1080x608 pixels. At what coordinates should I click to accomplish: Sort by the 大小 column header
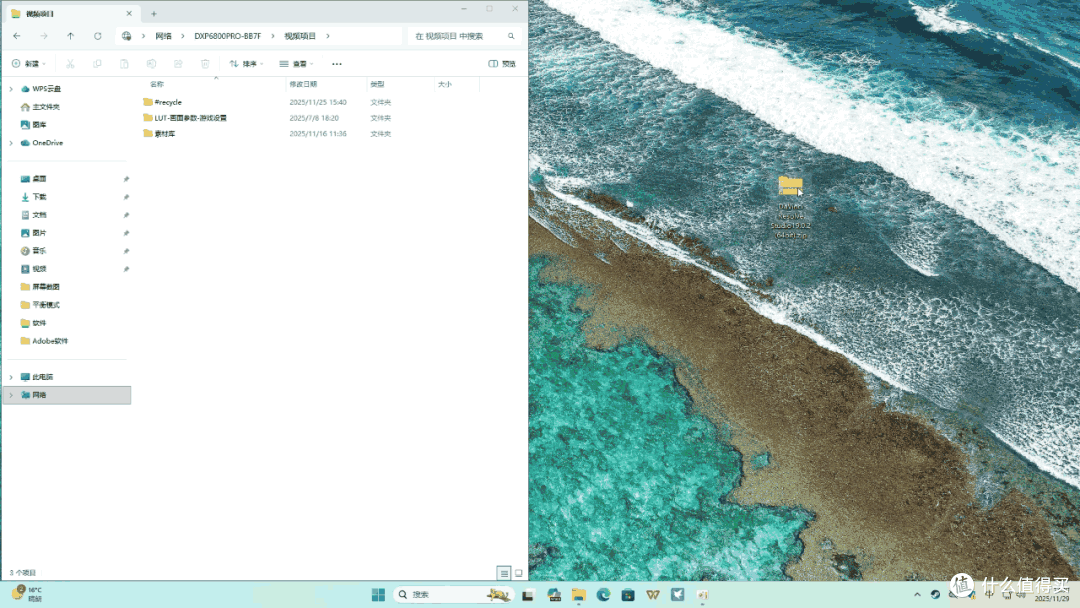pyautogui.click(x=445, y=84)
